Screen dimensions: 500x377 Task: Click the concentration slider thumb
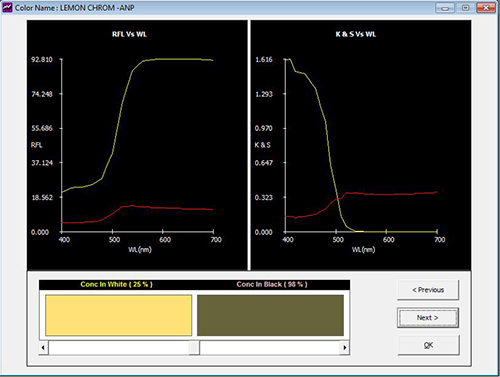194,348
